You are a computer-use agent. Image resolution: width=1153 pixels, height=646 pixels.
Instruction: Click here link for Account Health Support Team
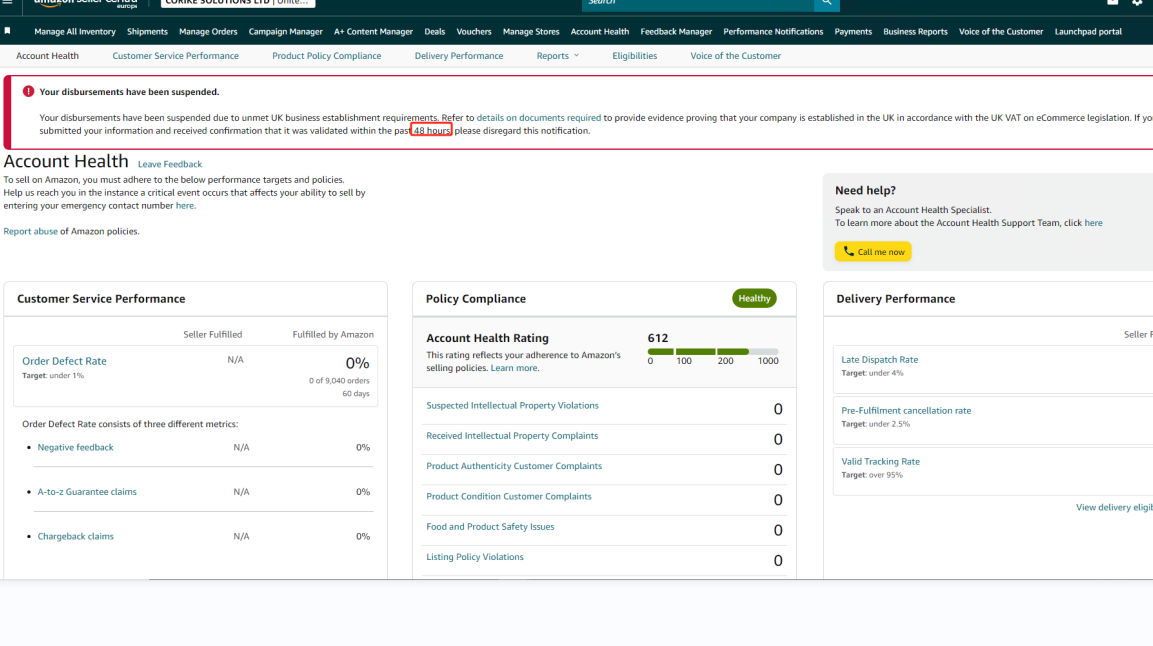pos(1093,223)
